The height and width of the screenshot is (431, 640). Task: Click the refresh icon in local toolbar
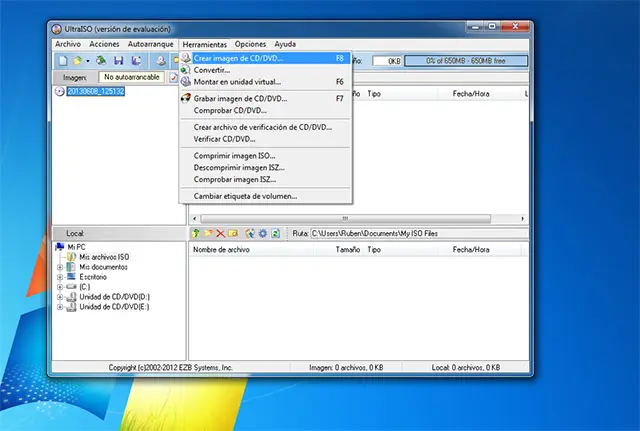275,233
